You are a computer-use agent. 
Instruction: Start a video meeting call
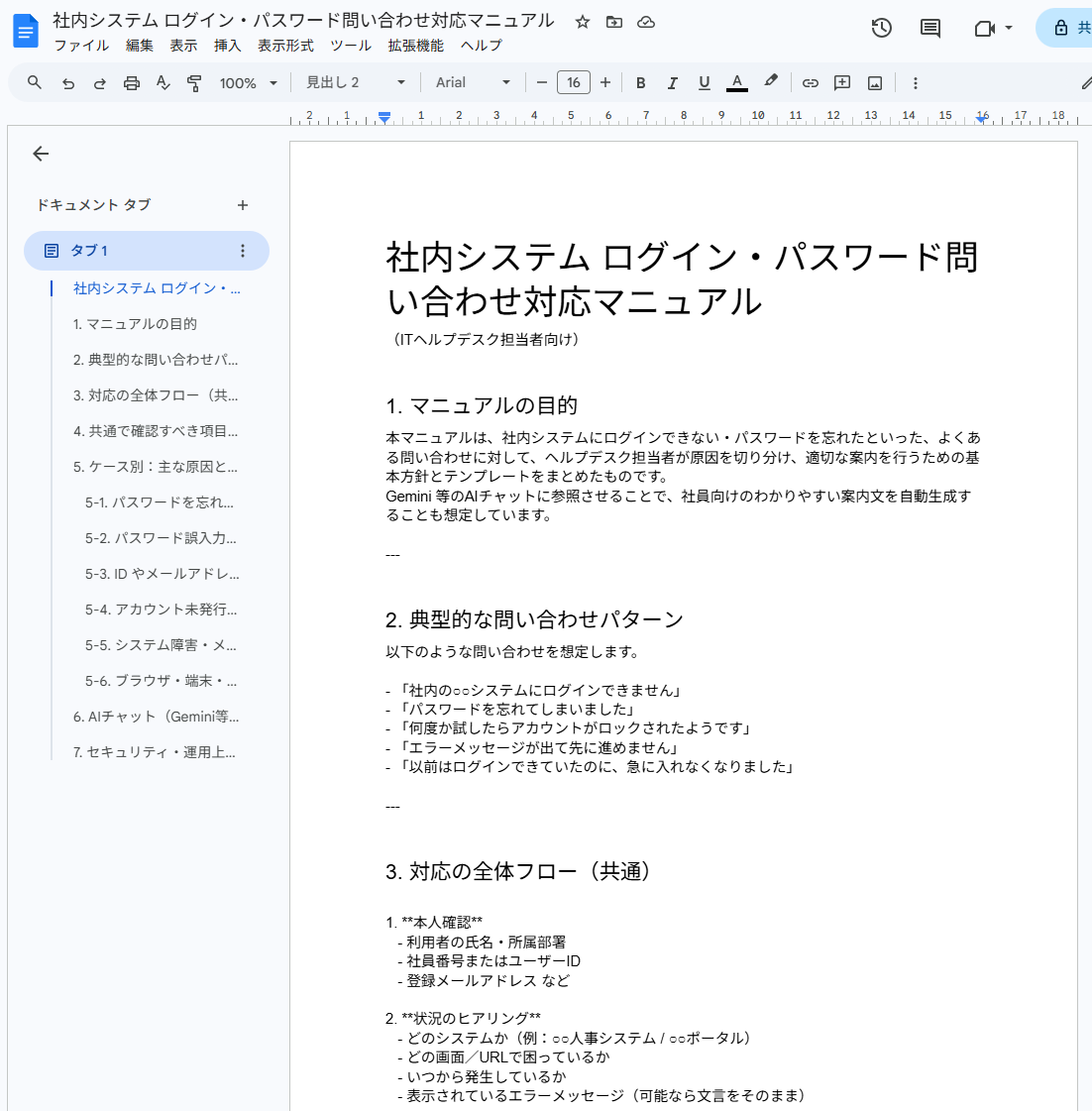[x=984, y=29]
